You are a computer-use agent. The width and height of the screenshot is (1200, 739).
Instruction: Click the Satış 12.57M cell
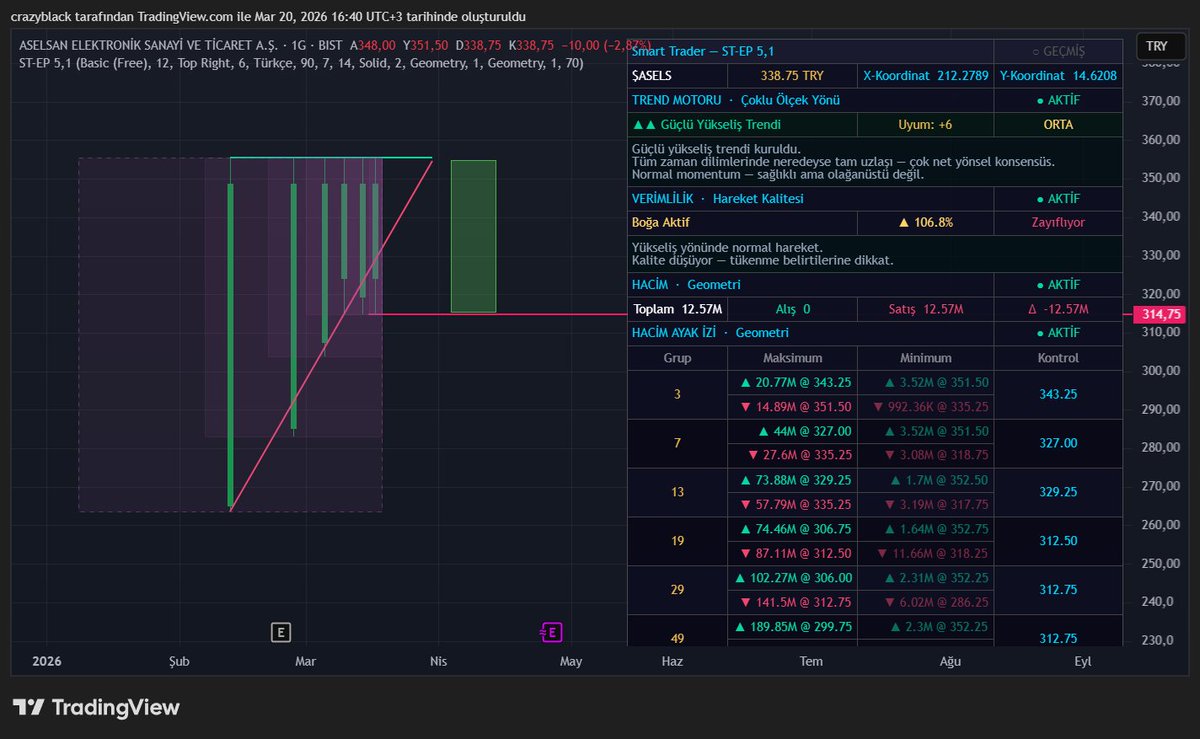[x=925, y=309]
